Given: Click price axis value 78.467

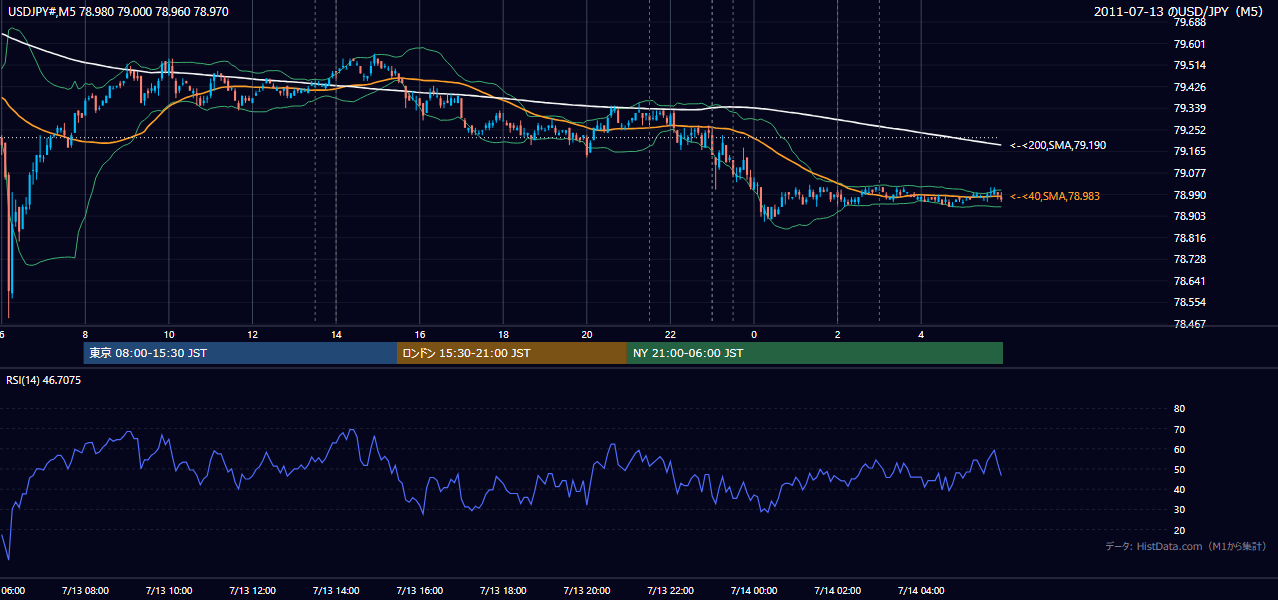Looking at the screenshot, I should (1189, 324).
